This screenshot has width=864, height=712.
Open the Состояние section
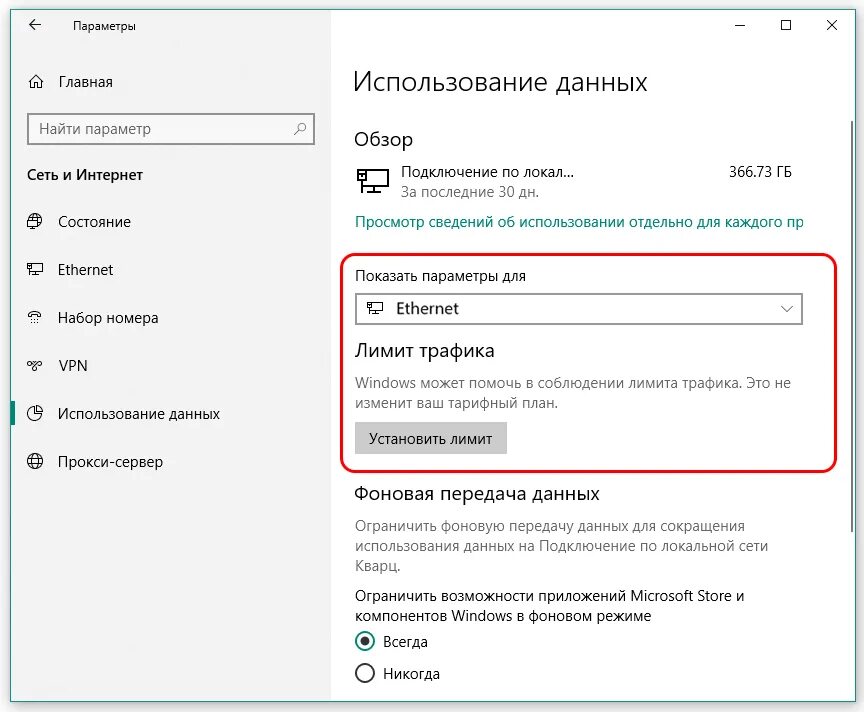[94, 222]
